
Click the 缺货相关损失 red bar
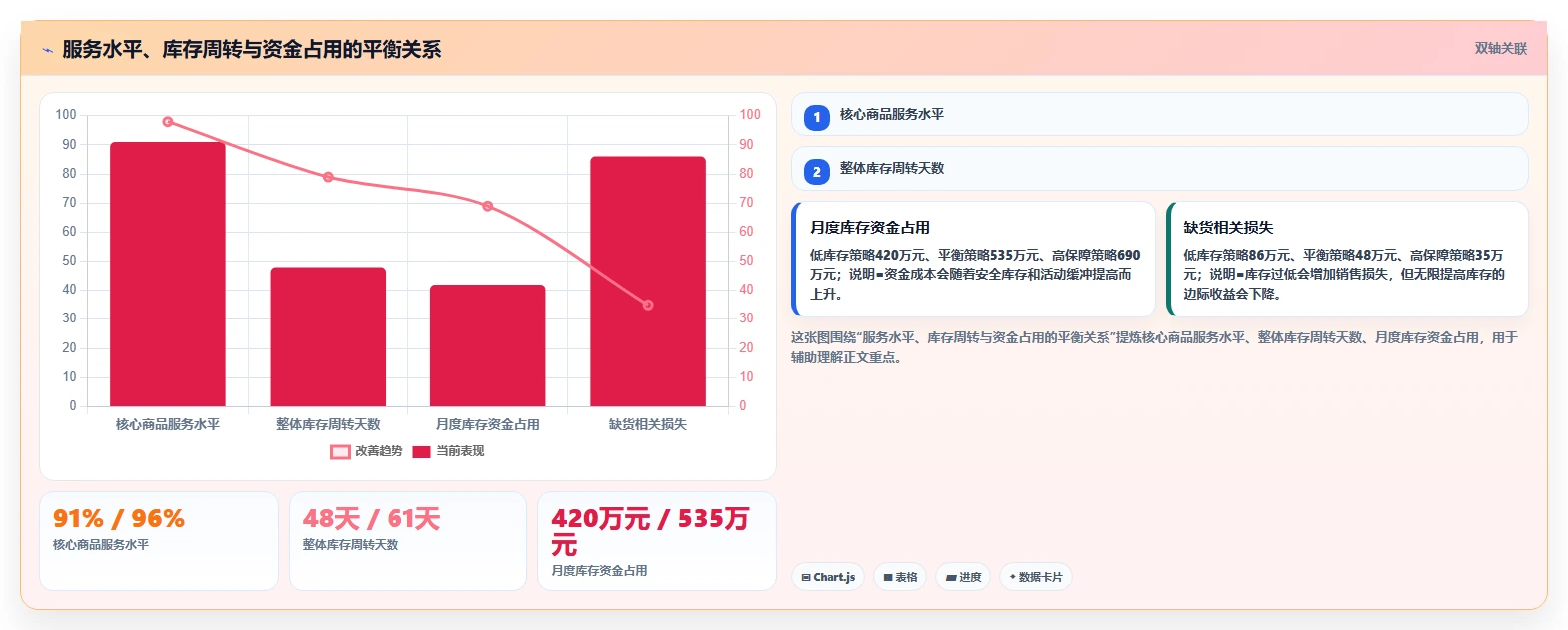pos(648,282)
